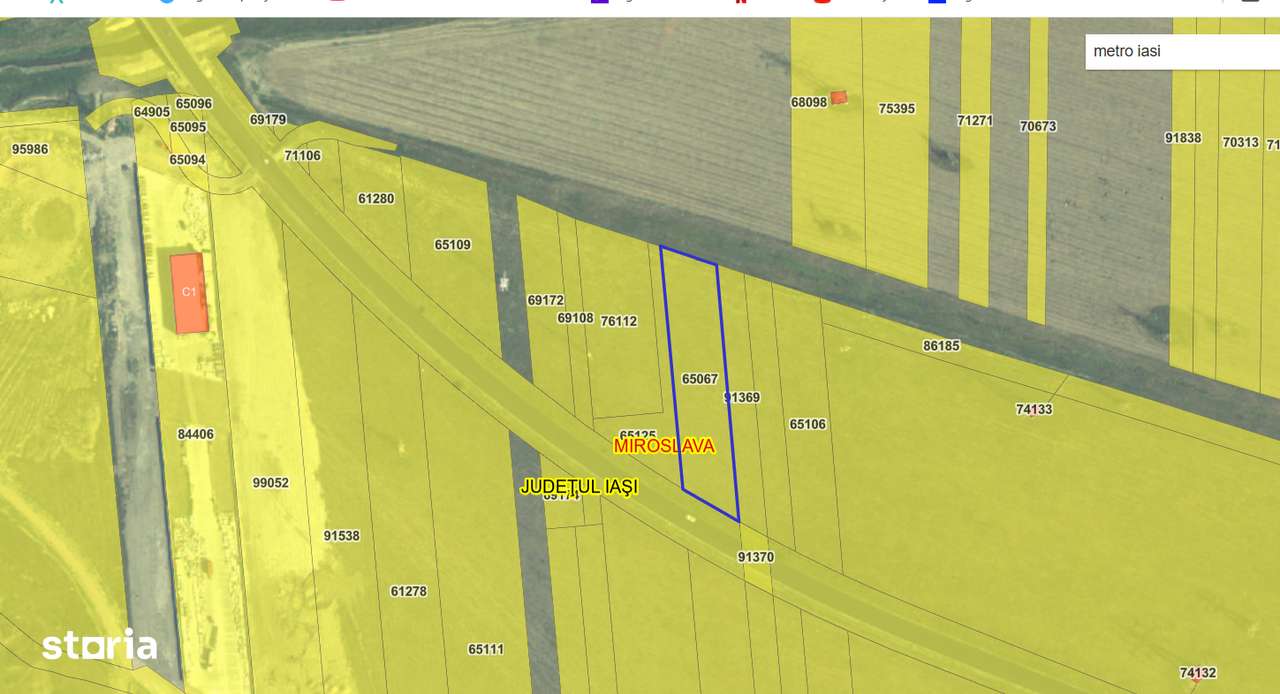Screen dimensions: 1280x694
Task: Click parcel label 71271
Action: tap(975, 120)
